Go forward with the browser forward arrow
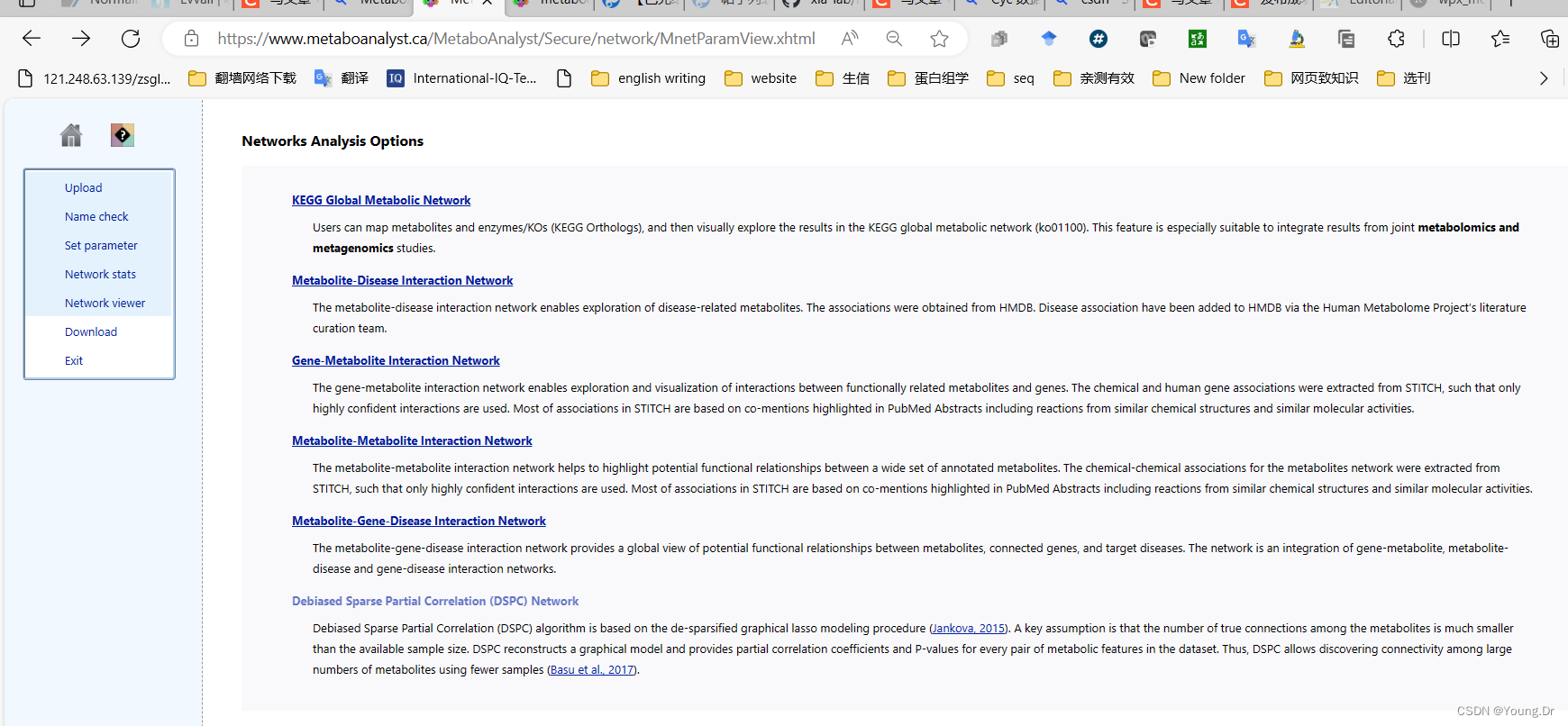1568x726 pixels. (x=81, y=39)
